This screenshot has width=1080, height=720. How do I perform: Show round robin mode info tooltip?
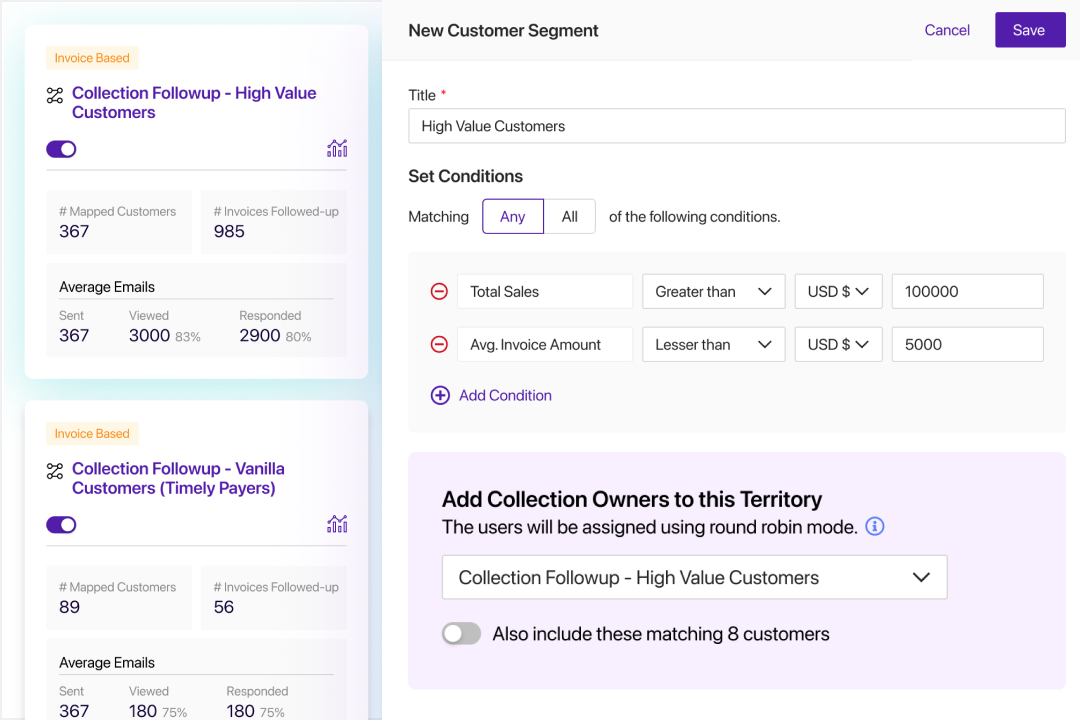pyautogui.click(x=875, y=526)
